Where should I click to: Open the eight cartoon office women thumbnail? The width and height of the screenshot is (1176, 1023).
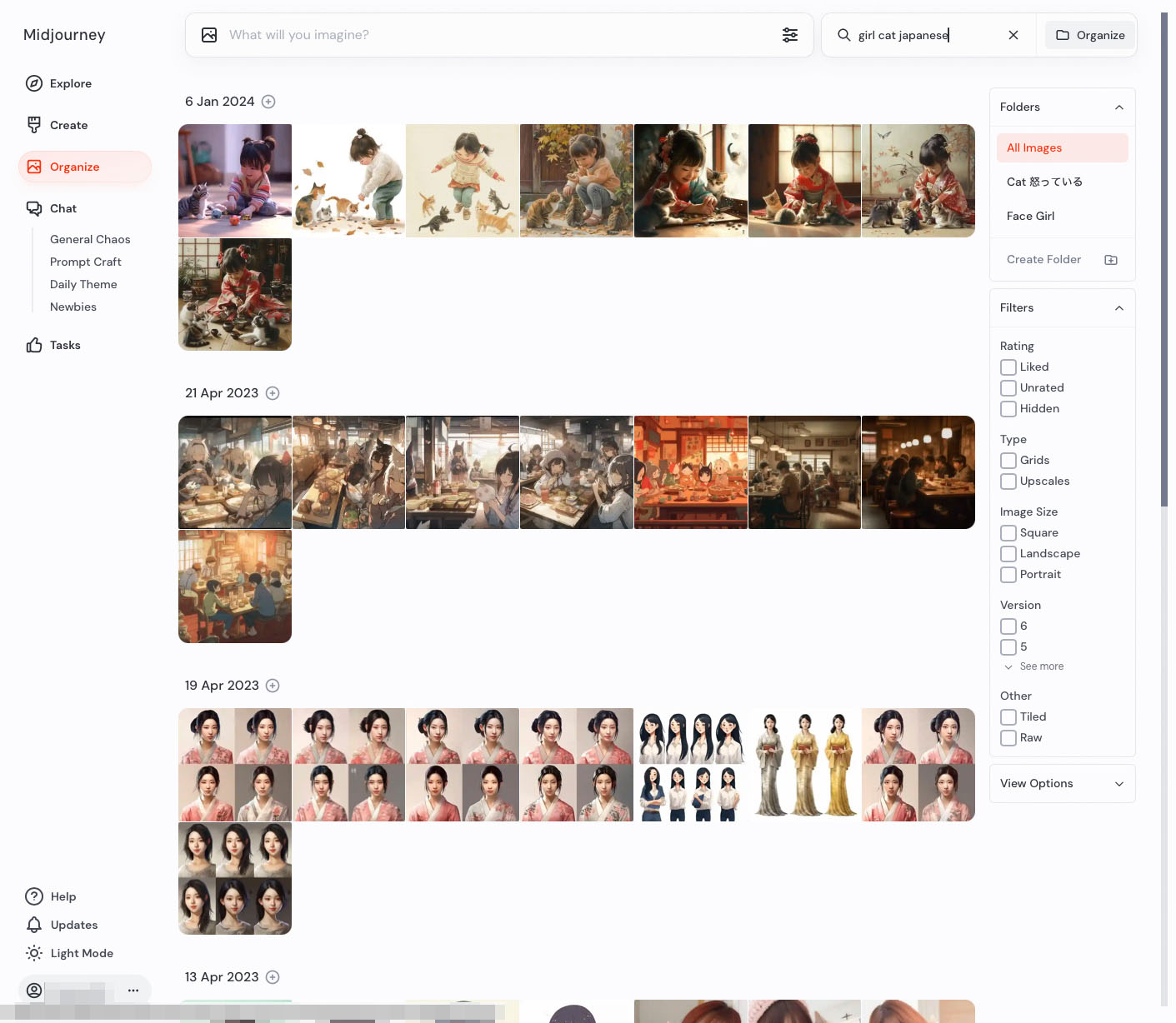tap(691, 765)
